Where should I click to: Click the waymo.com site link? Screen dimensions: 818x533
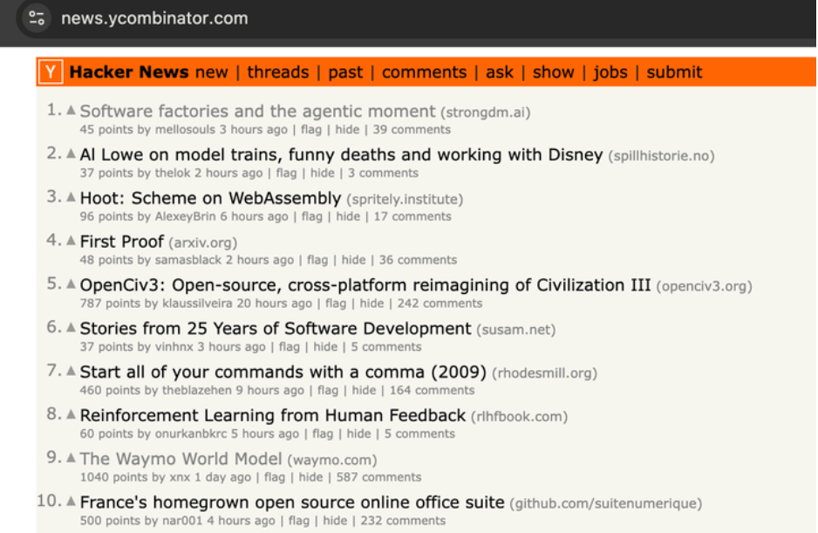tap(332, 460)
